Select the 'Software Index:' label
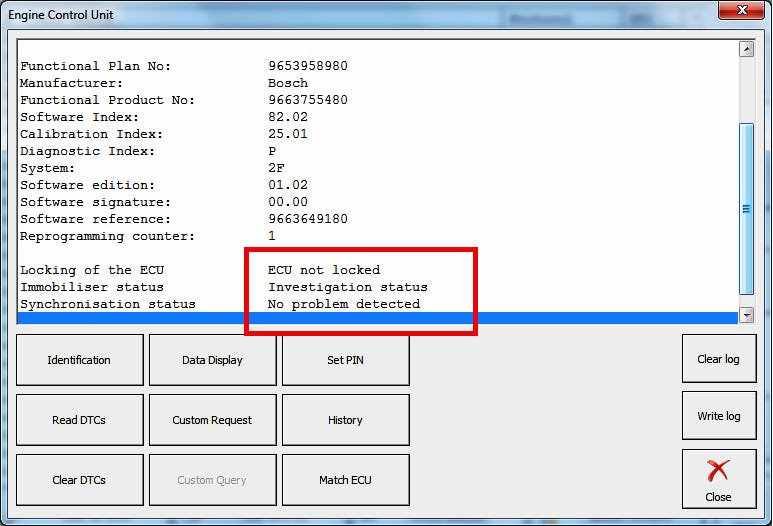Image resolution: width=773 pixels, height=526 pixels. coord(80,117)
